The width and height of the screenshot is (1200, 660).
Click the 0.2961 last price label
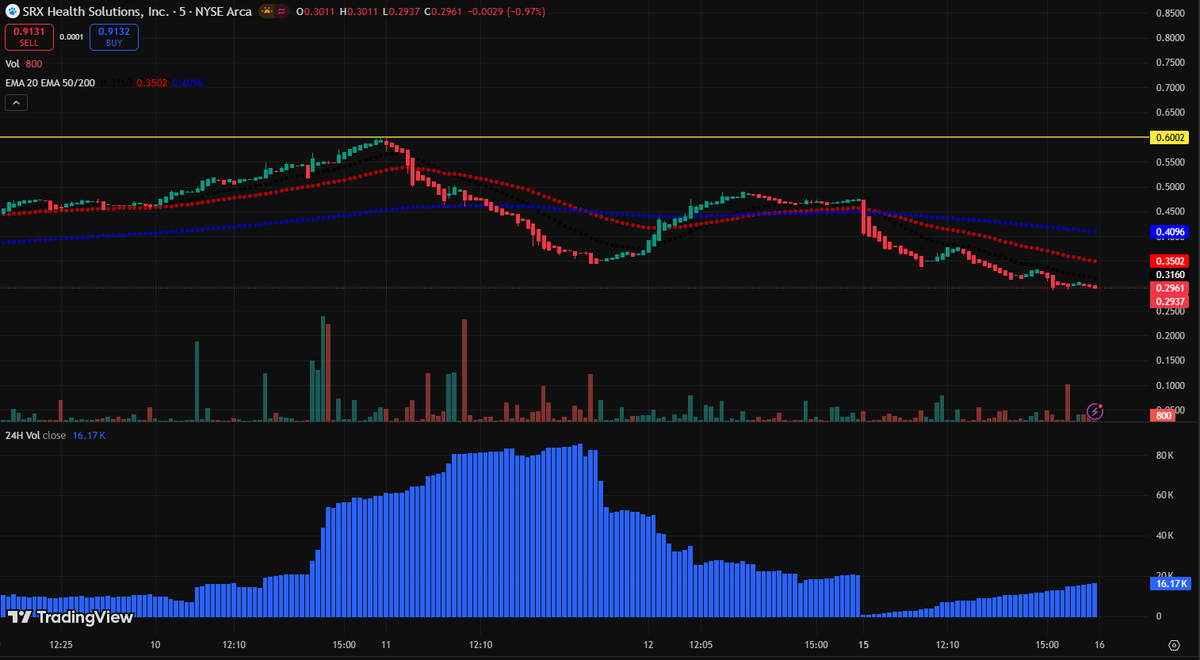click(1170, 288)
